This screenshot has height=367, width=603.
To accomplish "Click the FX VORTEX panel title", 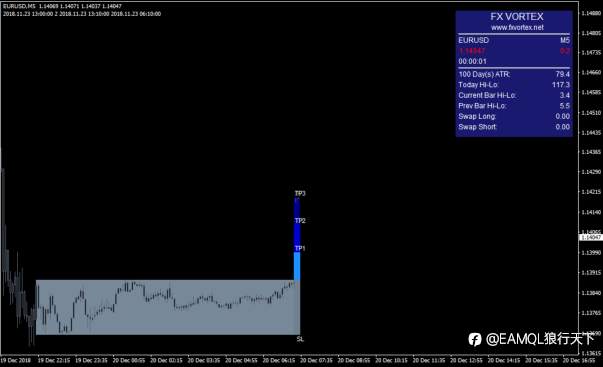I will pos(516,17).
